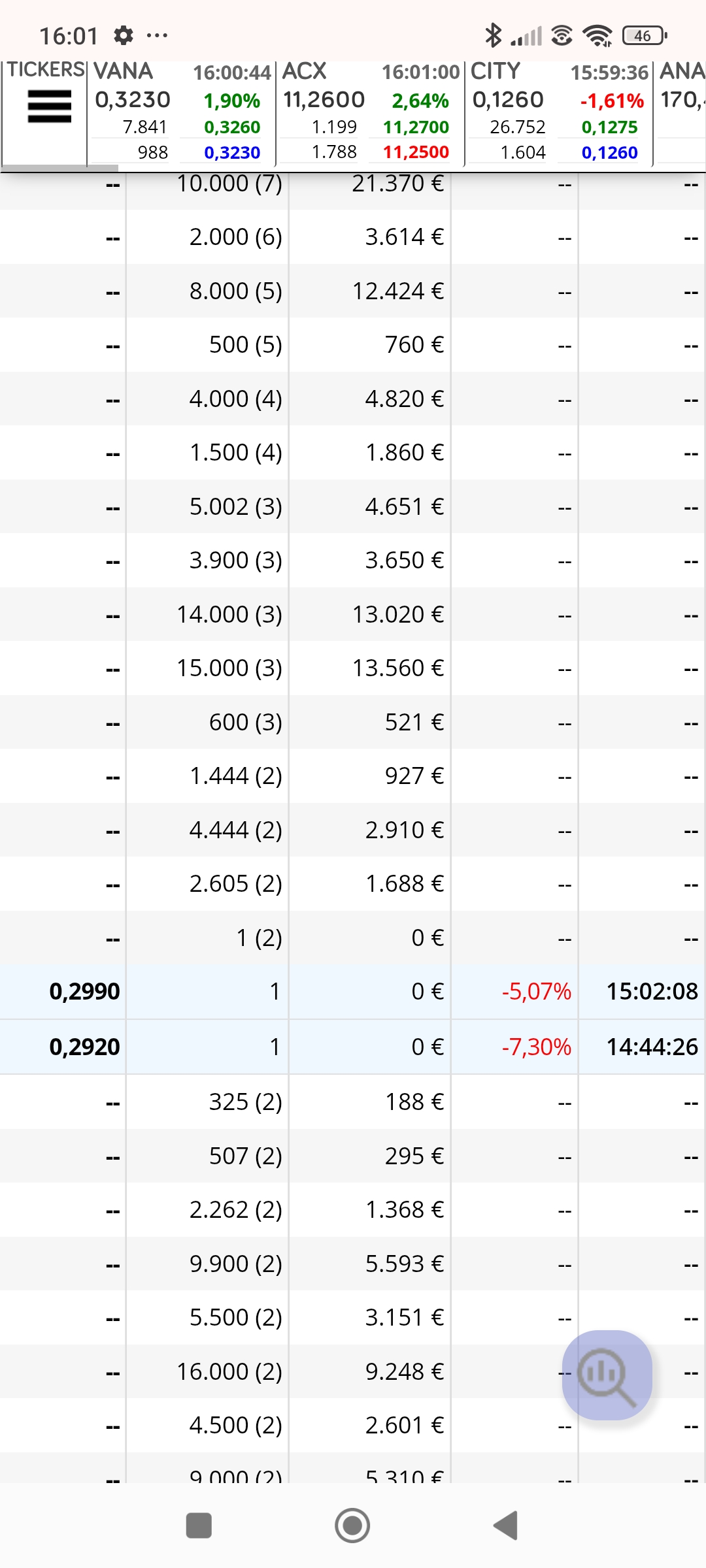Screen dimensions: 706x1568
Task: Select the VANA ticker card
Action: [181, 112]
